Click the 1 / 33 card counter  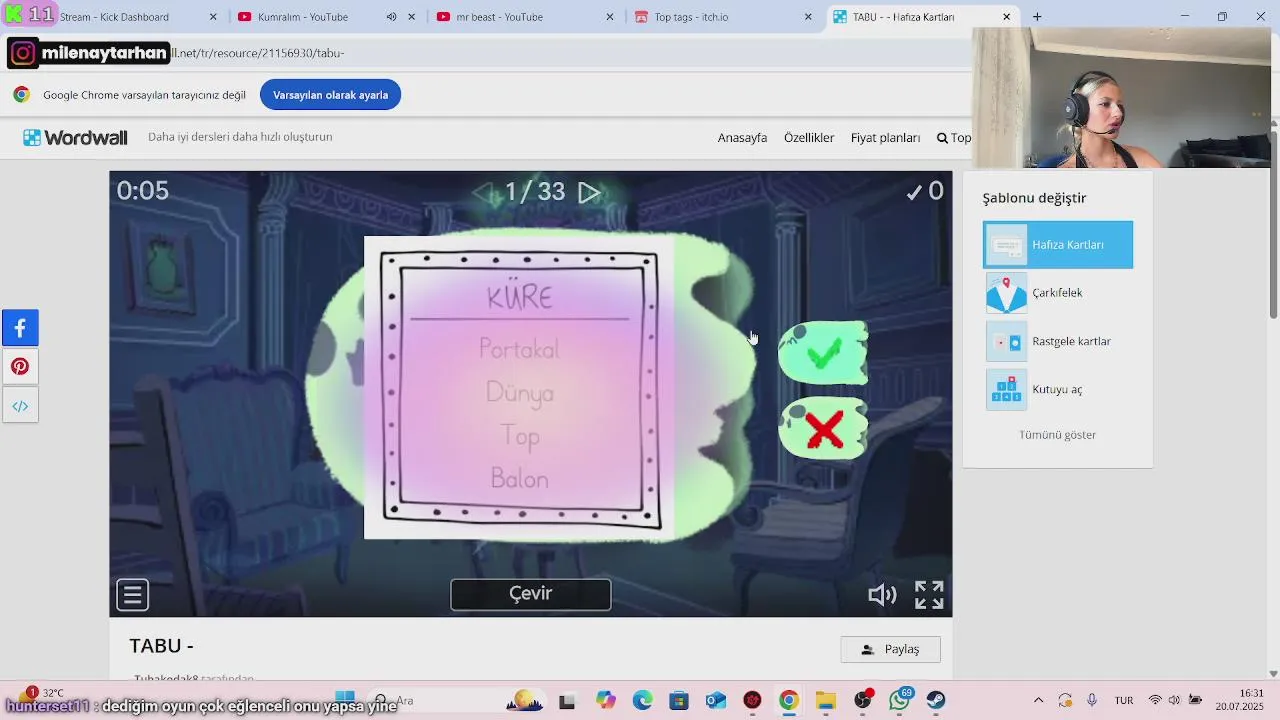coord(535,192)
